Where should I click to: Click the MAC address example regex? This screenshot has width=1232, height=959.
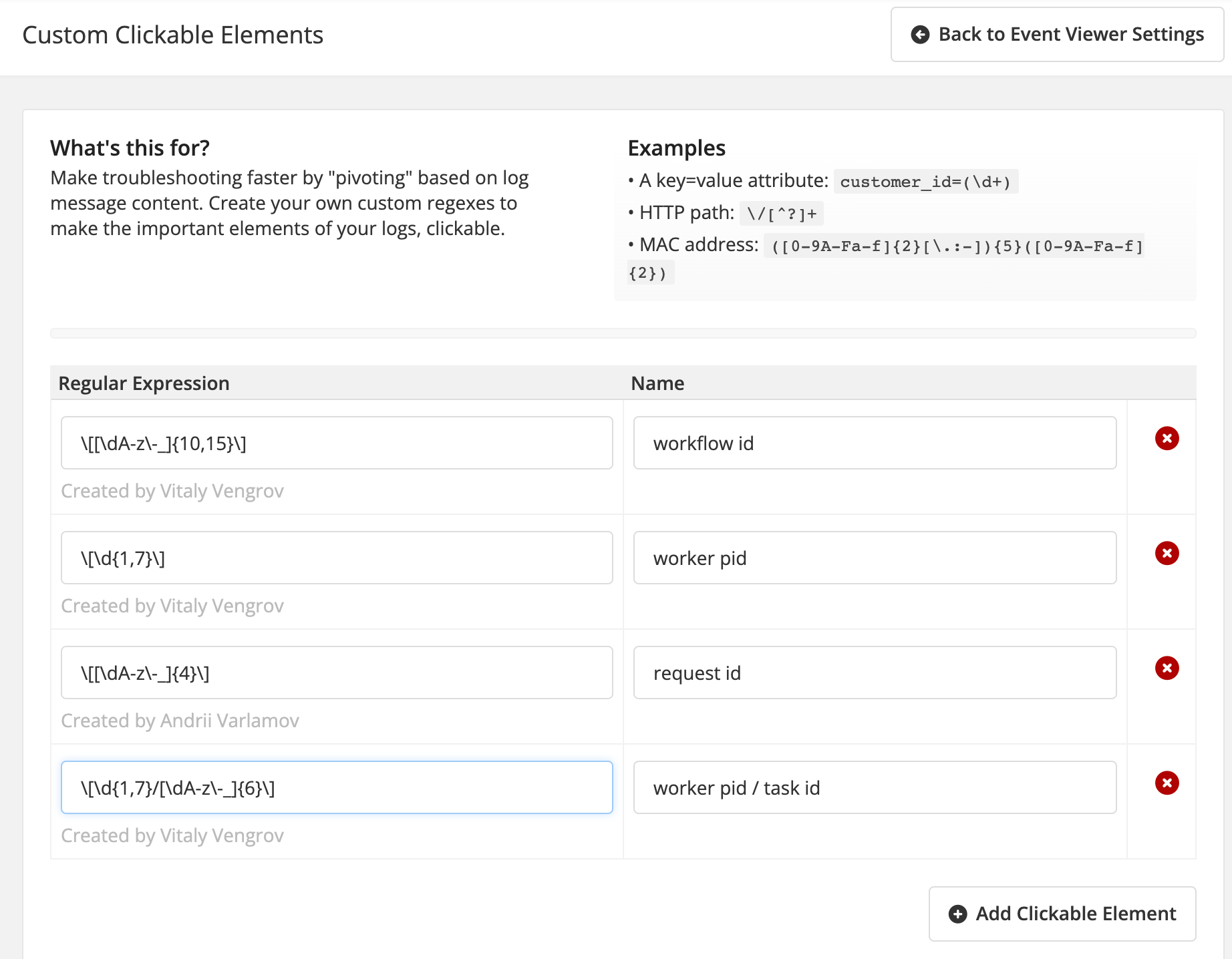(x=956, y=246)
